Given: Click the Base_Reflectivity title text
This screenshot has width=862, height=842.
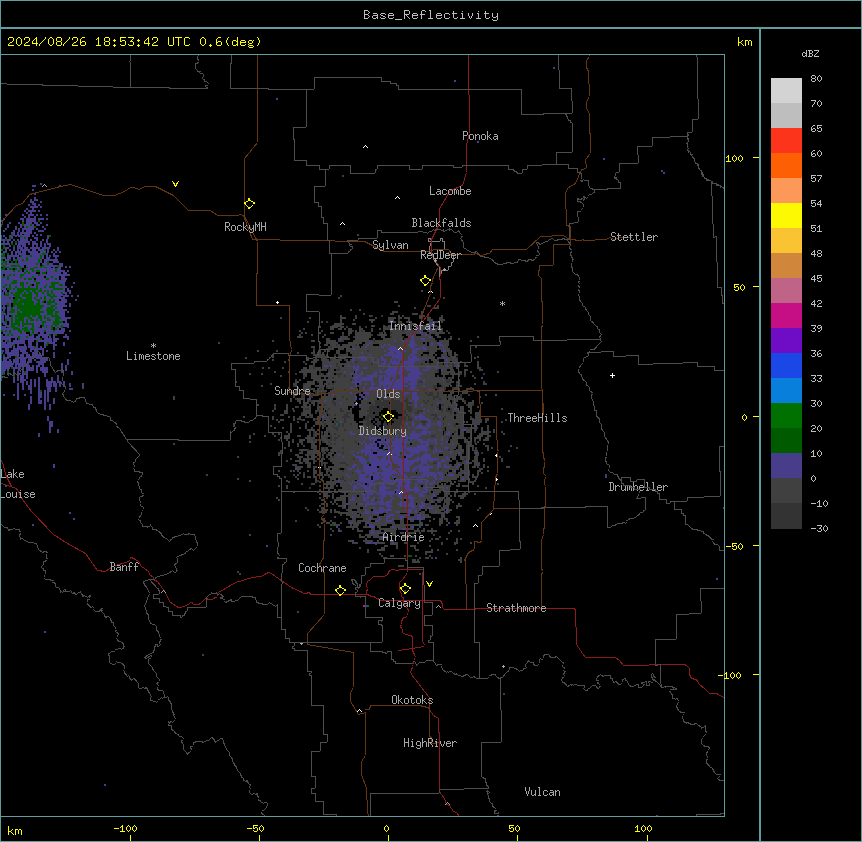Looking at the screenshot, I should pyautogui.click(x=430, y=15).
